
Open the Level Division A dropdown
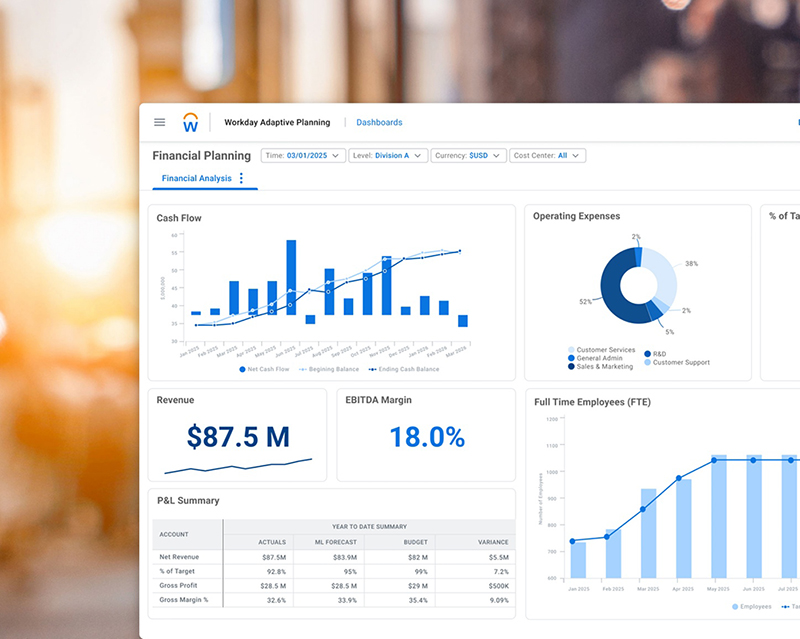tap(388, 156)
